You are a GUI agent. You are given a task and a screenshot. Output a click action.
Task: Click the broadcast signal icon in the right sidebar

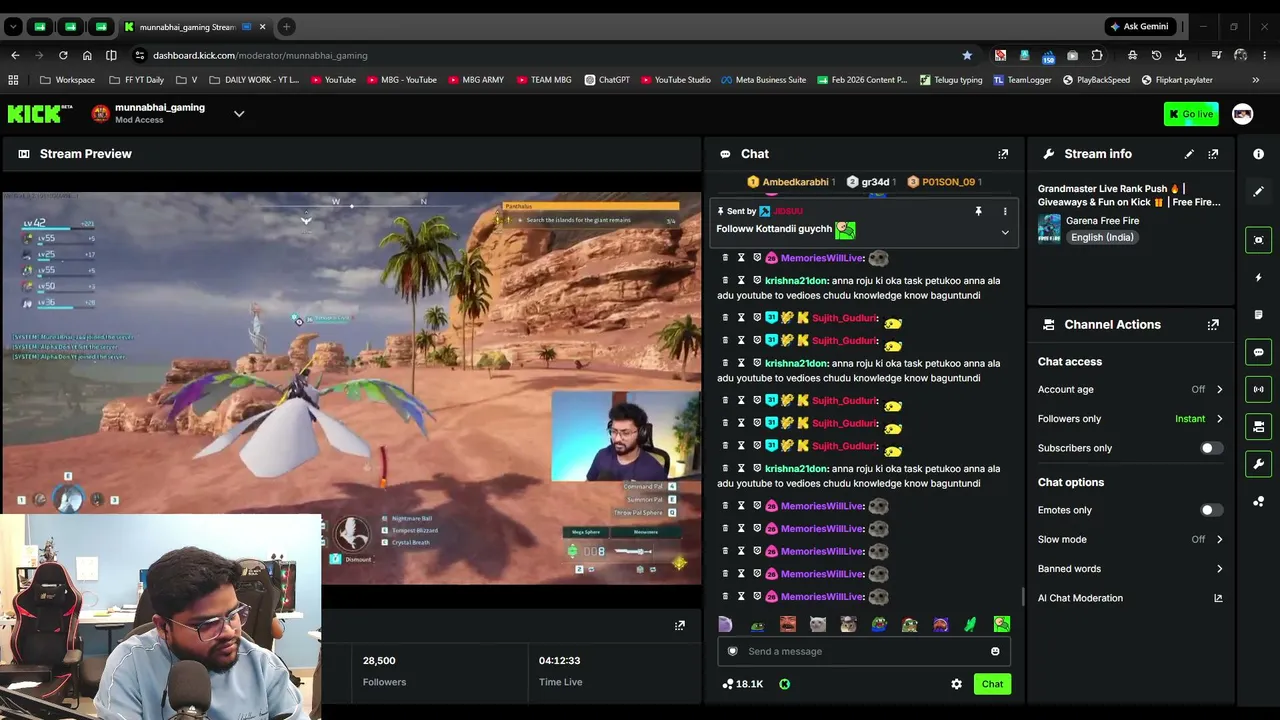click(1259, 389)
